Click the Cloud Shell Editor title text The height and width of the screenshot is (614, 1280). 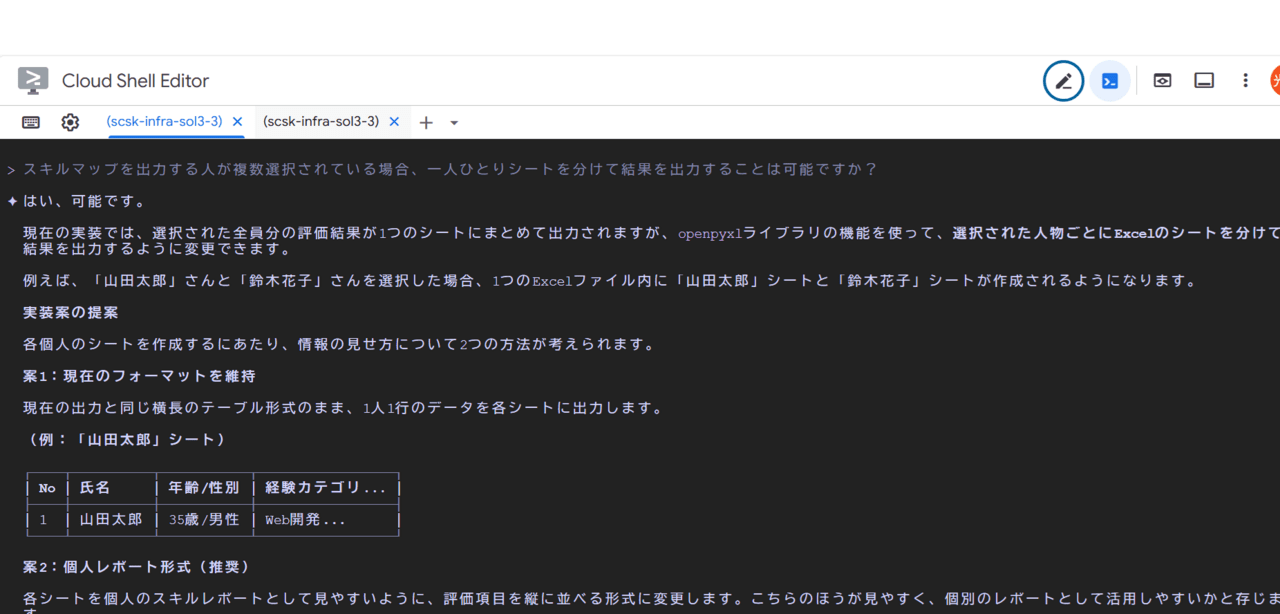click(135, 81)
